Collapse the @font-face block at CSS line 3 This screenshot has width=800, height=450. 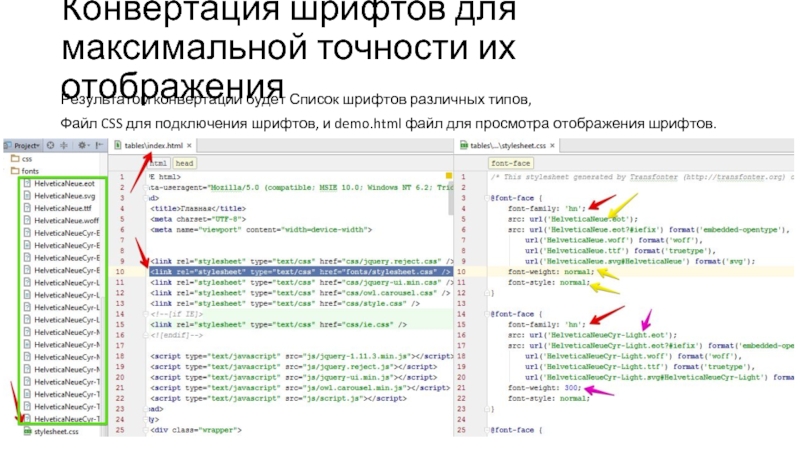point(487,198)
